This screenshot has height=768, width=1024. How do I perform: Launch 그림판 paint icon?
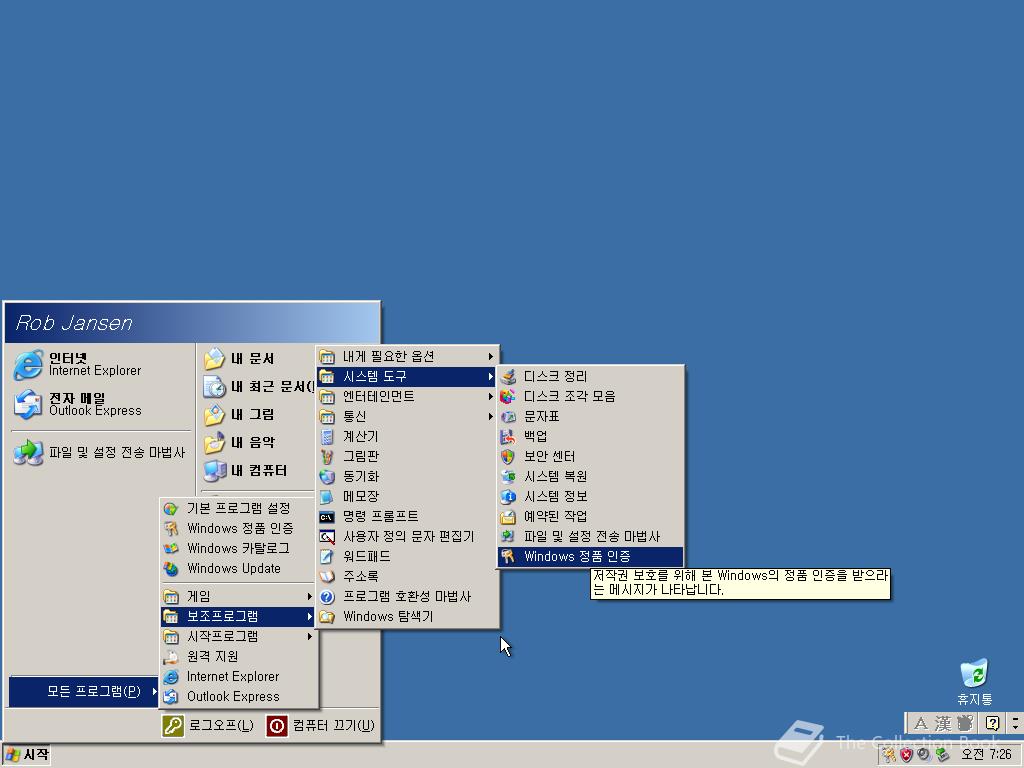pos(327,456)
